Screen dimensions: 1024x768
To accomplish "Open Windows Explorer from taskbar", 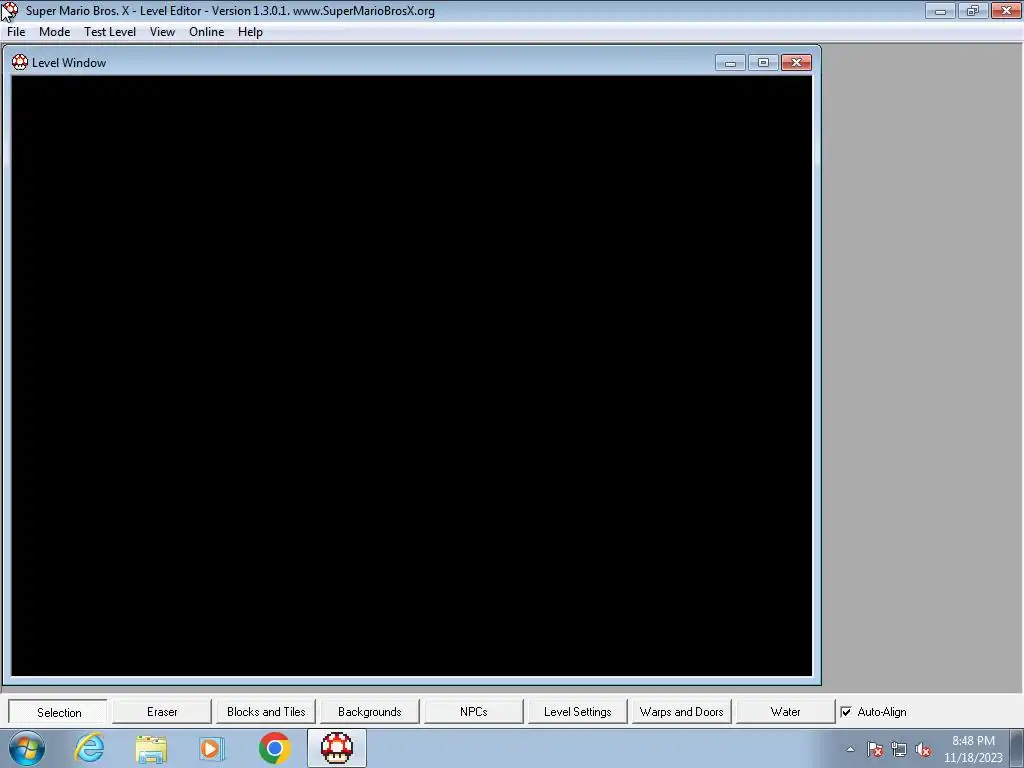I will coord(151,748).
